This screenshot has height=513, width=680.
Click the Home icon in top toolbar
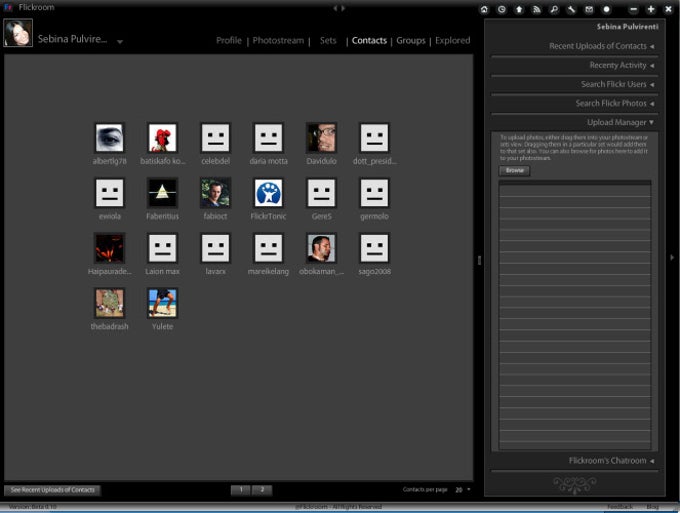[x=484, y=9]
